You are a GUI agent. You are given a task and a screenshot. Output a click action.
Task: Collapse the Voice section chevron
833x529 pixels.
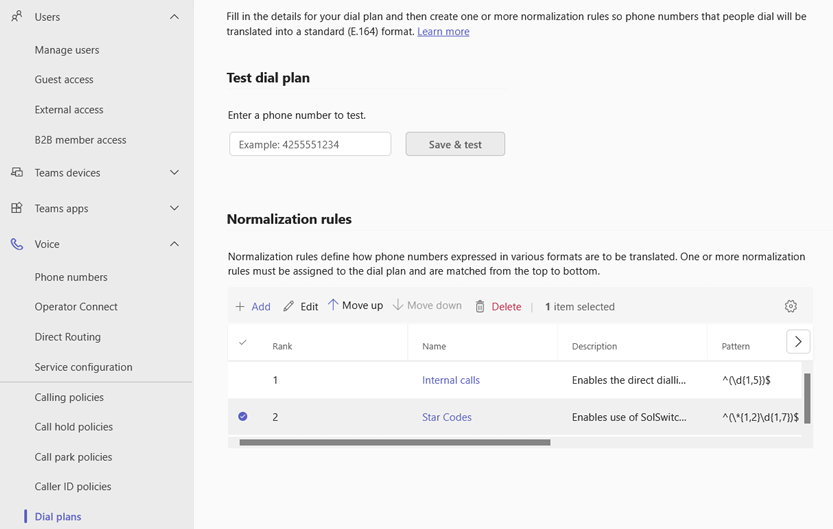tap(174, 244)
